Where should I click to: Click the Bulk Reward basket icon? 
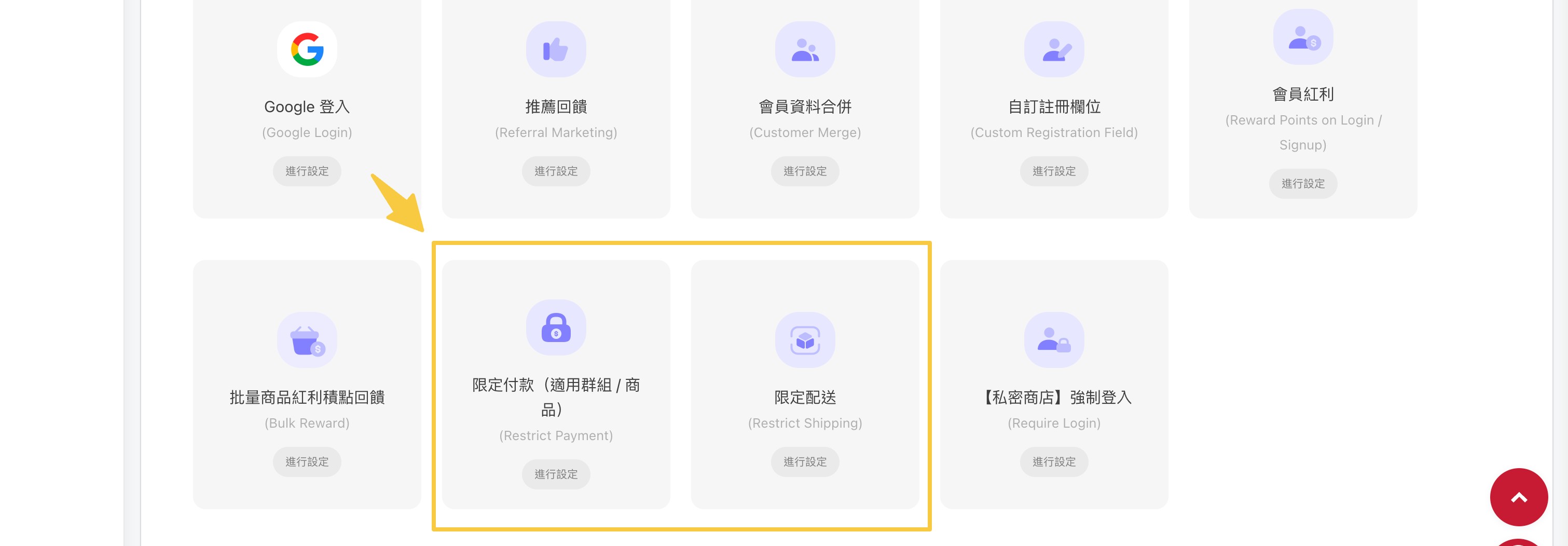pyautogui.click(x=307, y=339)
